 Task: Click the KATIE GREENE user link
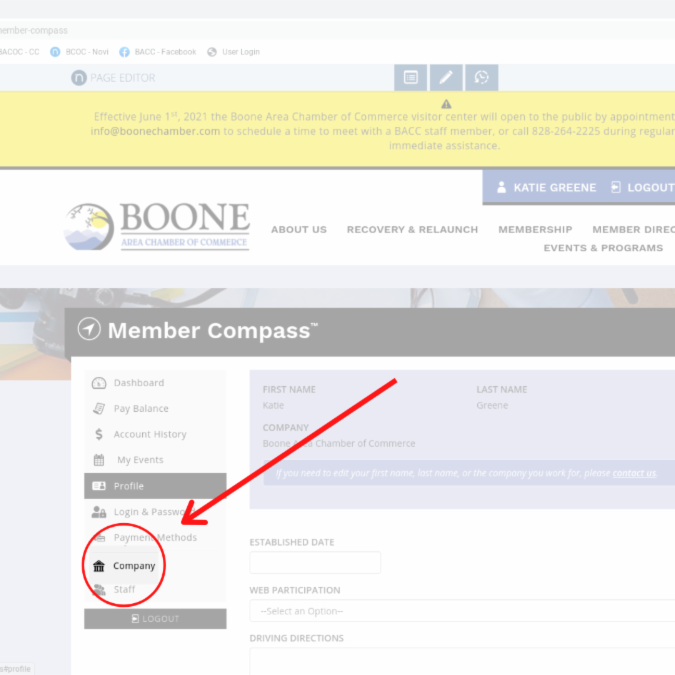(x=554, y=188)
